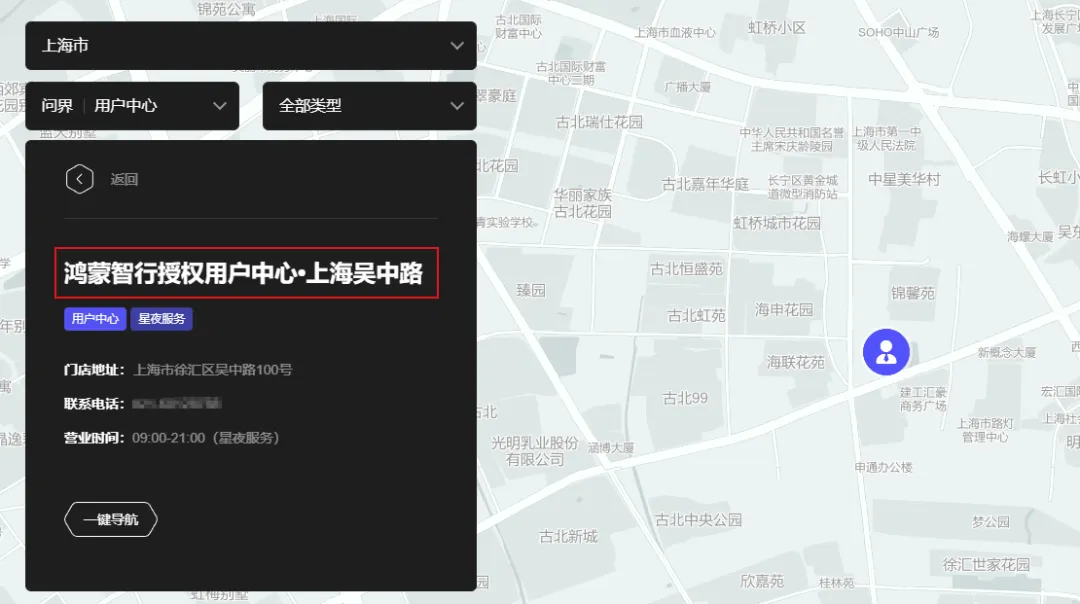Open the 全部类型 type dropdown
This screenshot has width=1080, height=604.
[369, 106]
